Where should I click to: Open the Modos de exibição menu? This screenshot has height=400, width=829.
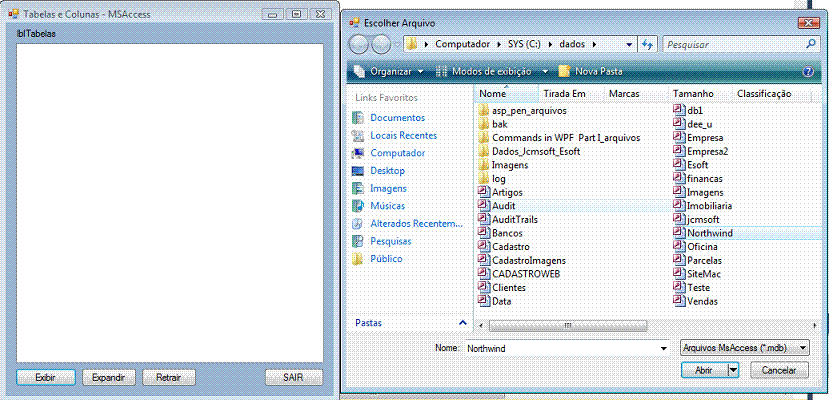tap(491, 71)
